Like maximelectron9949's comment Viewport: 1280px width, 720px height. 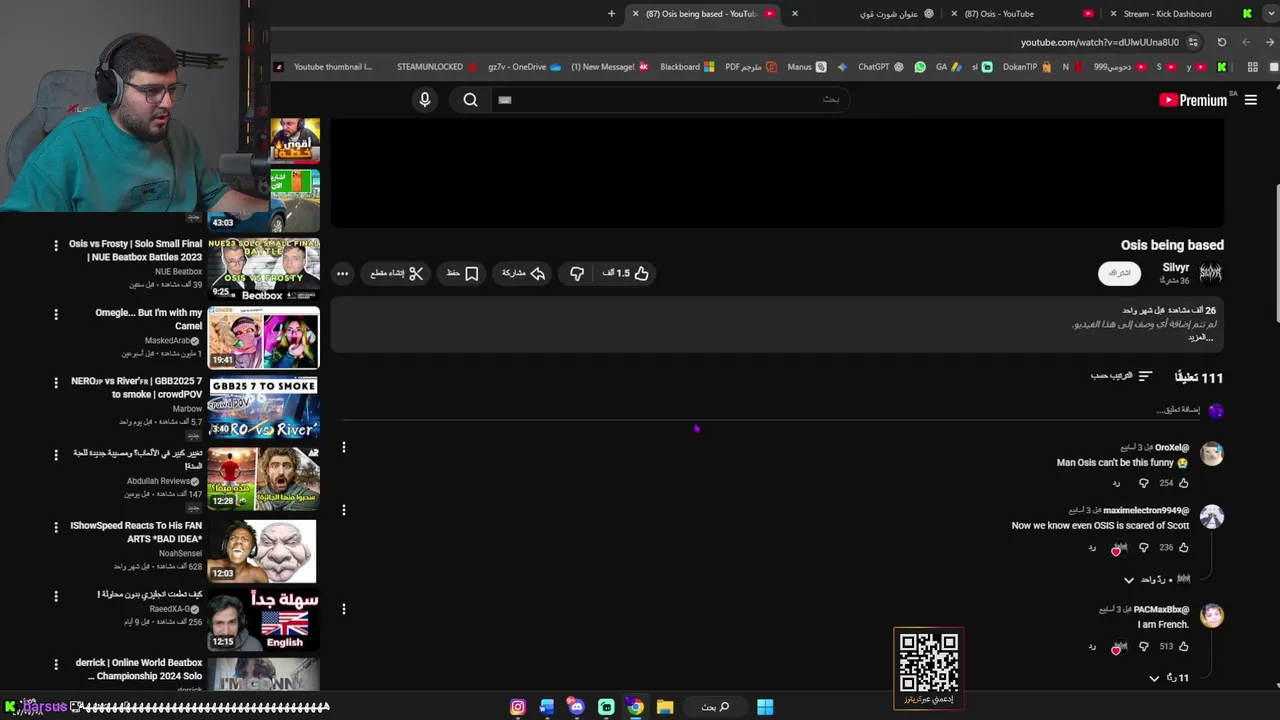(1184, 547)
